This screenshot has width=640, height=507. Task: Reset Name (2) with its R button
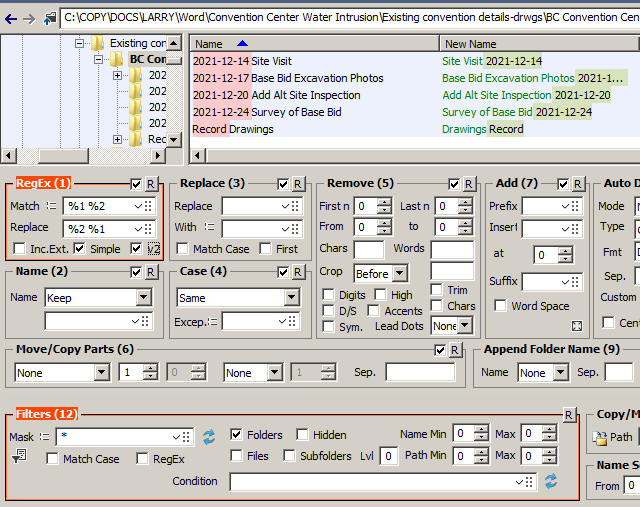151,272
